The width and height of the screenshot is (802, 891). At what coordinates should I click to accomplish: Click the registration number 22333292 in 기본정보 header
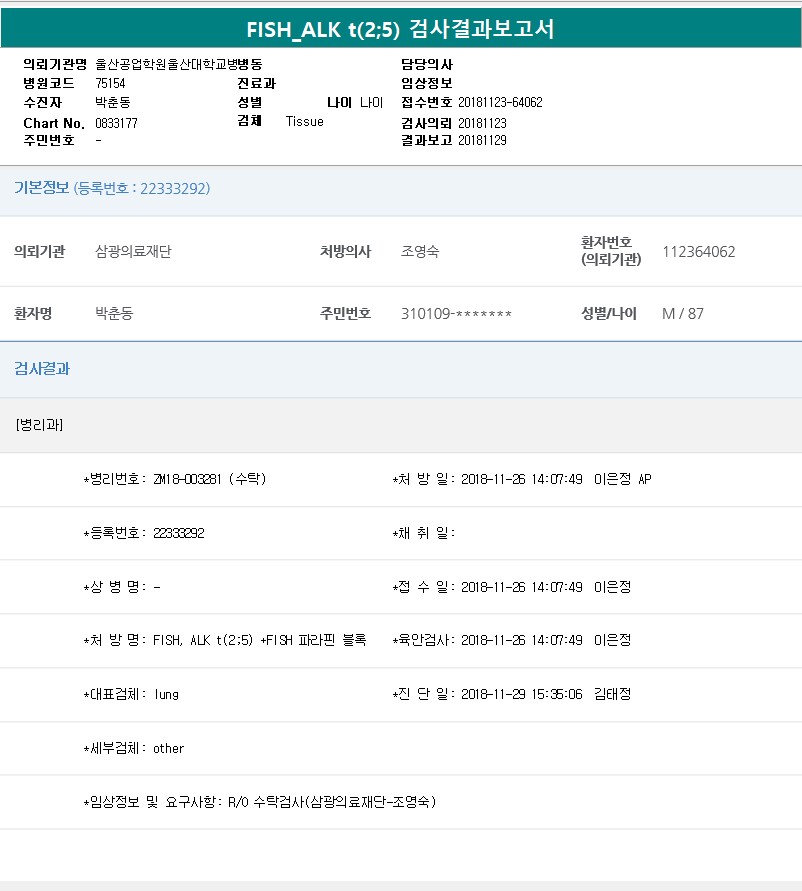coord(174,188)
